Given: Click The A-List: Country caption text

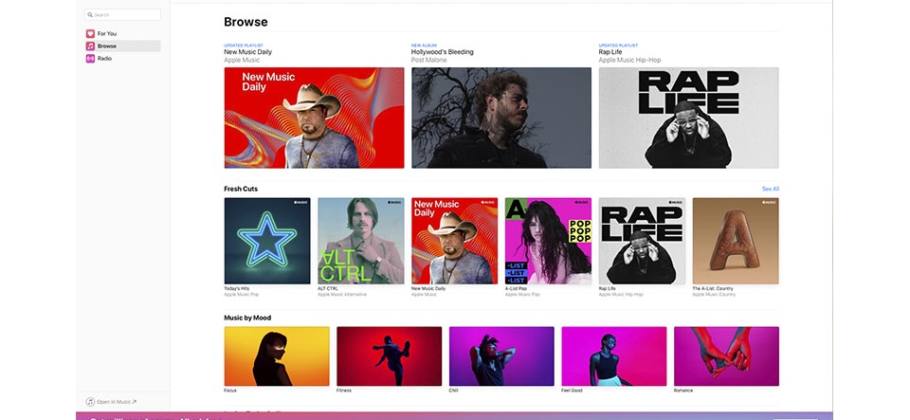Looking at the screenshot, I should [713, 288].
